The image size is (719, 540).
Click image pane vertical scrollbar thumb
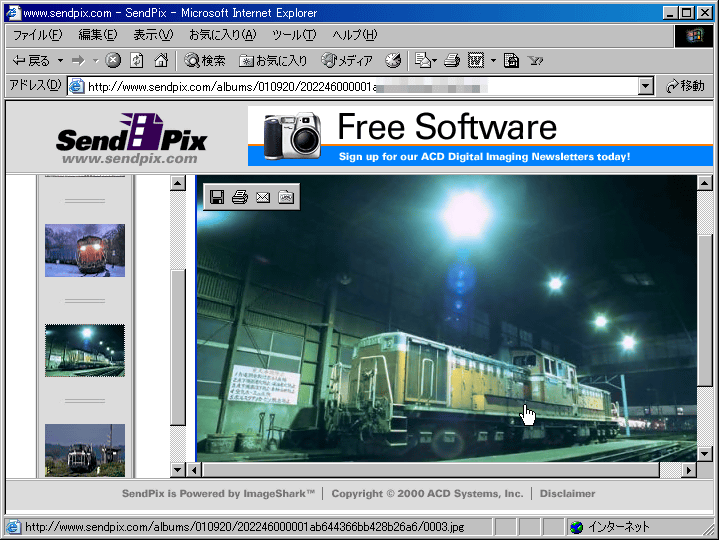705,311
